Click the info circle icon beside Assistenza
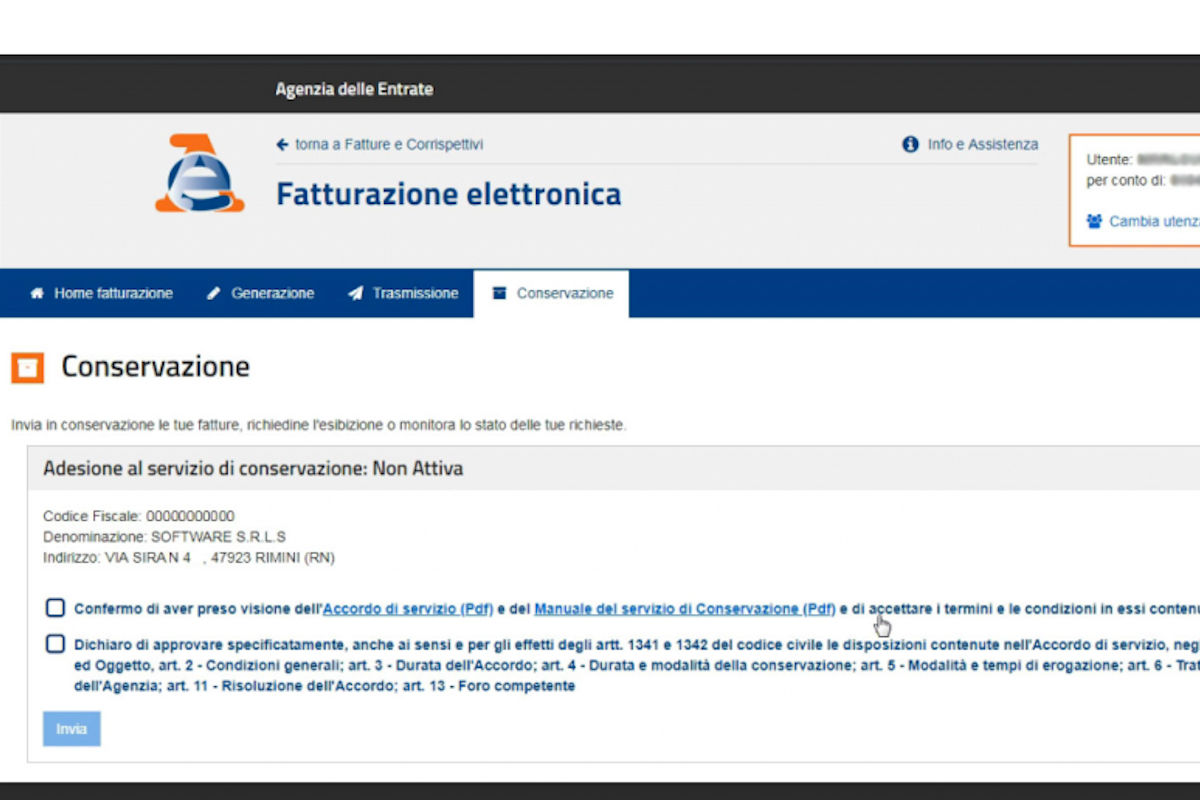This screenshot has width=1200, height=800. [910, 145]
